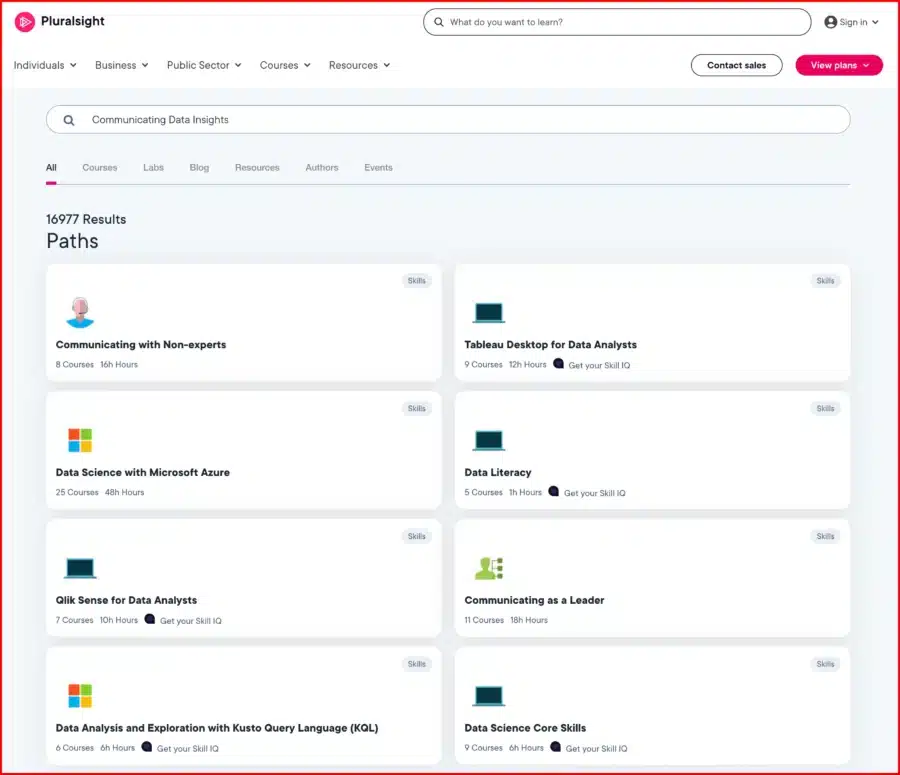This screenshot has height=775, width=900.
Task: Switch to the Labs results tab
Action: 152,167
